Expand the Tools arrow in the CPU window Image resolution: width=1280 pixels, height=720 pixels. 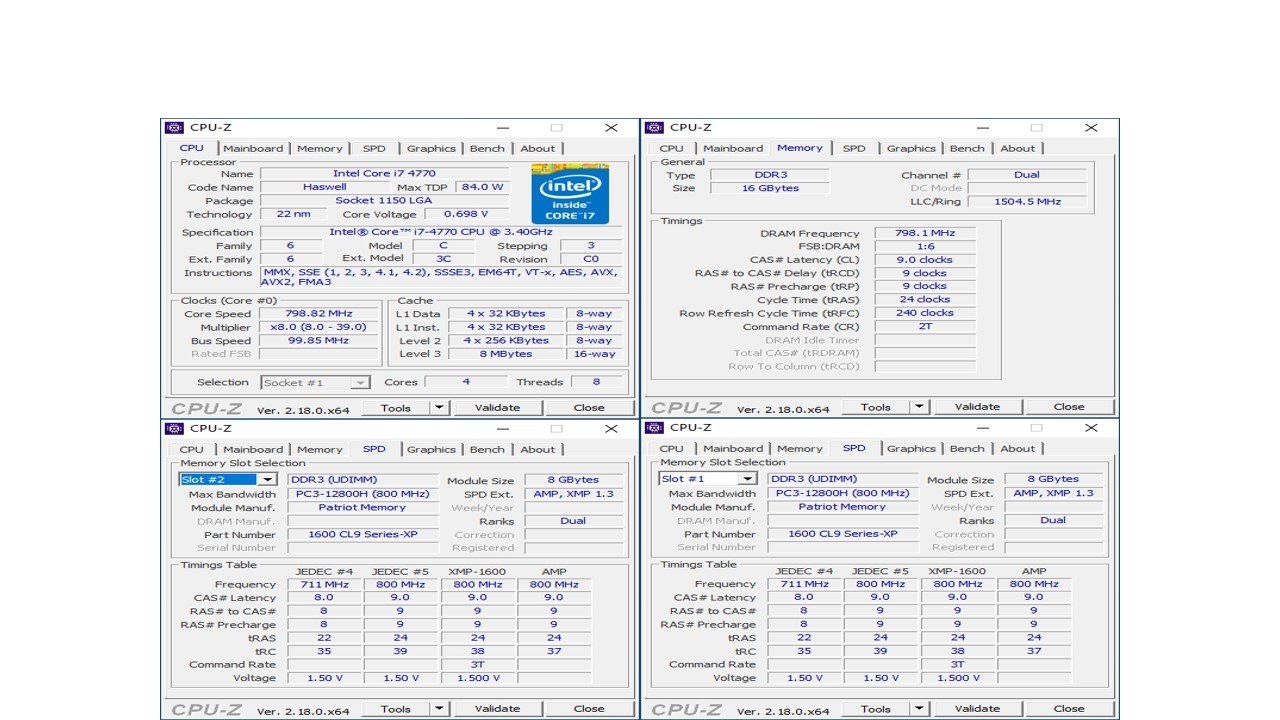(439, 407)
